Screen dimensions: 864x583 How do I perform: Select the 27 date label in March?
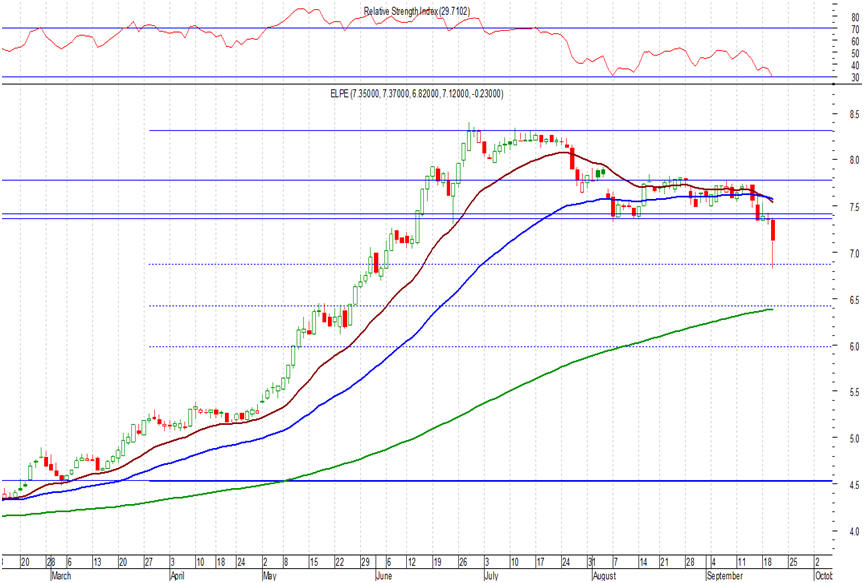149,563
